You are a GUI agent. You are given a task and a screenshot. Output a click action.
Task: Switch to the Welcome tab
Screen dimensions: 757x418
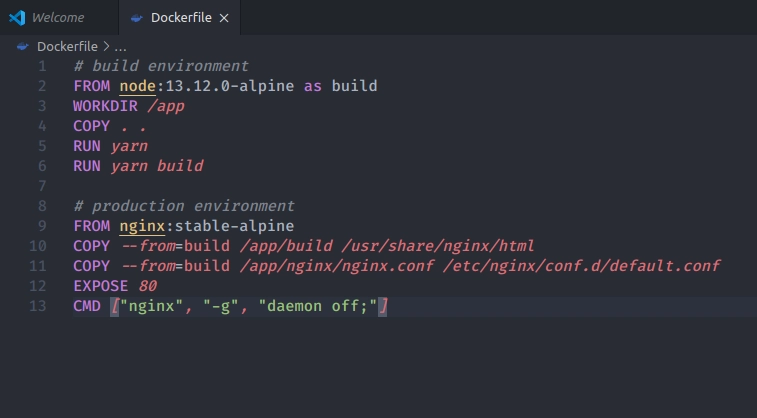58,17
